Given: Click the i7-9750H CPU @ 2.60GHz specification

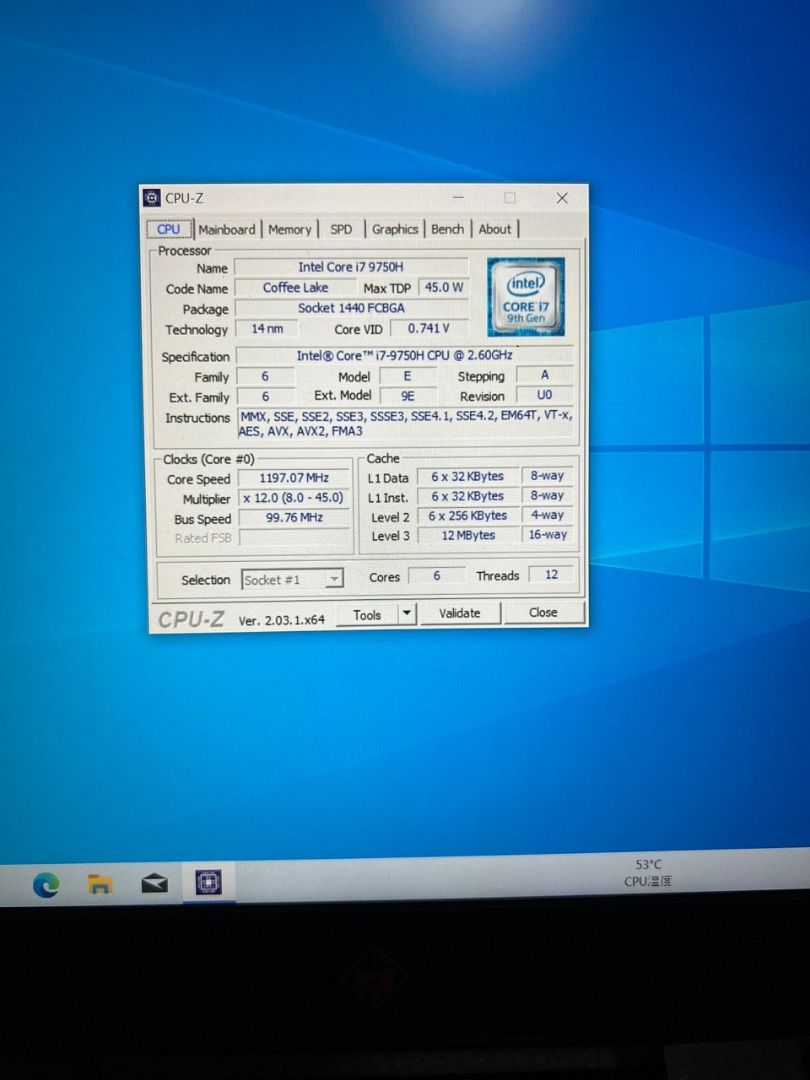Looking at the screenshot, I should pos(405,355).
